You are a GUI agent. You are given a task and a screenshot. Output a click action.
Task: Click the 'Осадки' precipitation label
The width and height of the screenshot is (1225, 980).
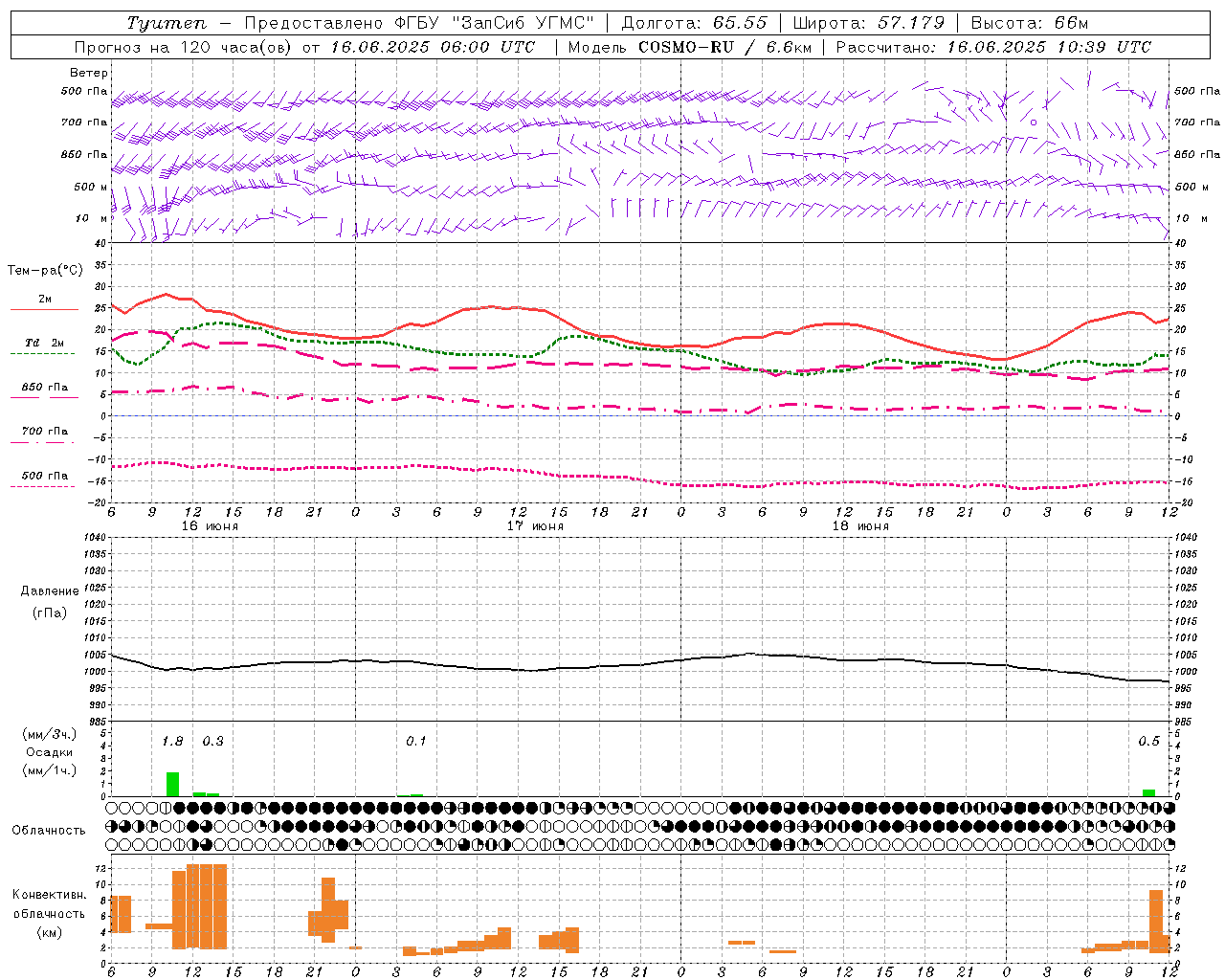(49, 752)
